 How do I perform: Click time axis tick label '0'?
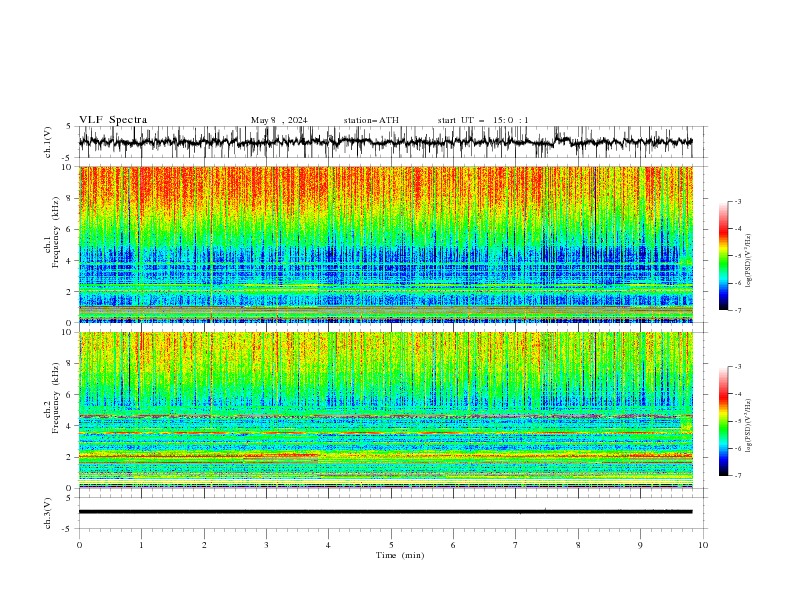tap(79, 545)
